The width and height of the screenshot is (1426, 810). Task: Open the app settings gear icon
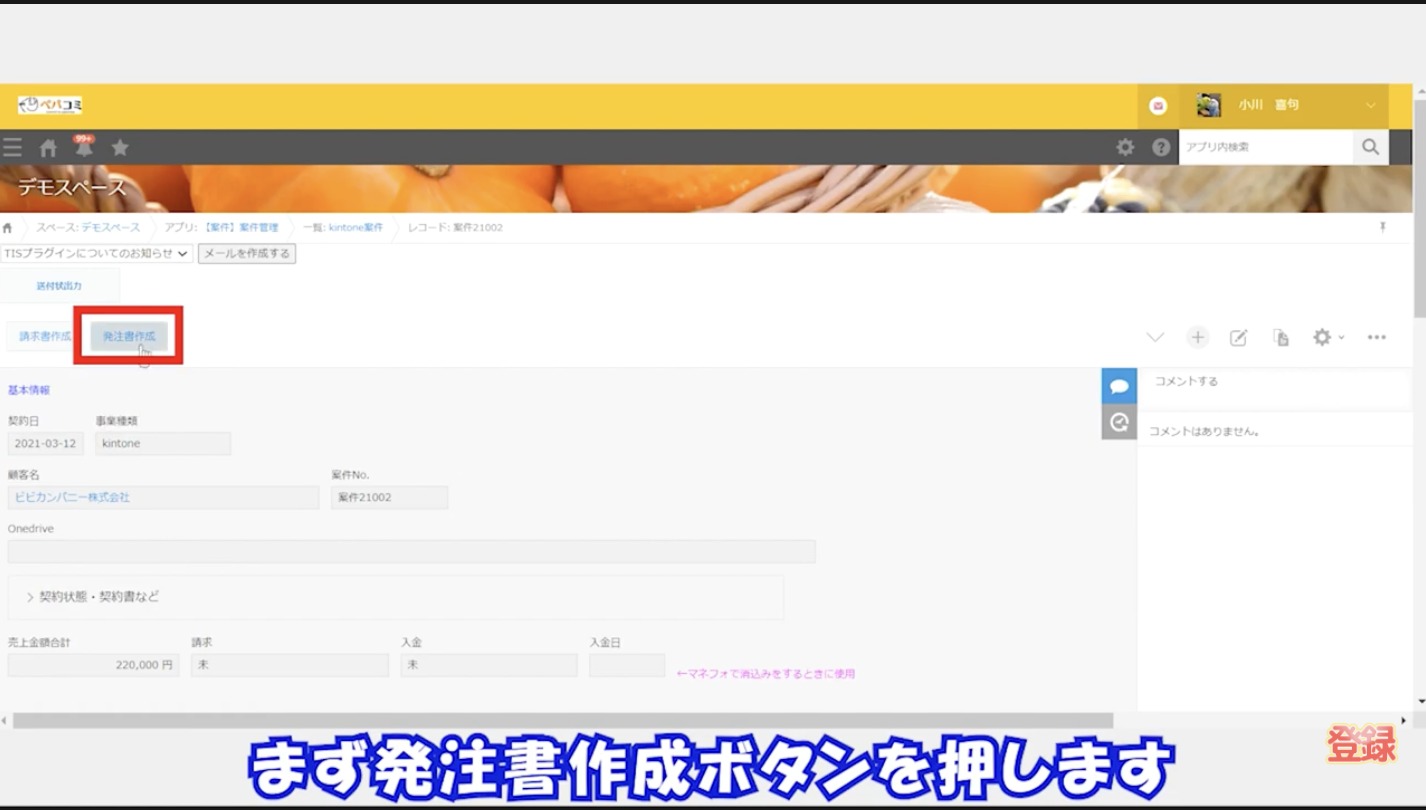1322,337
